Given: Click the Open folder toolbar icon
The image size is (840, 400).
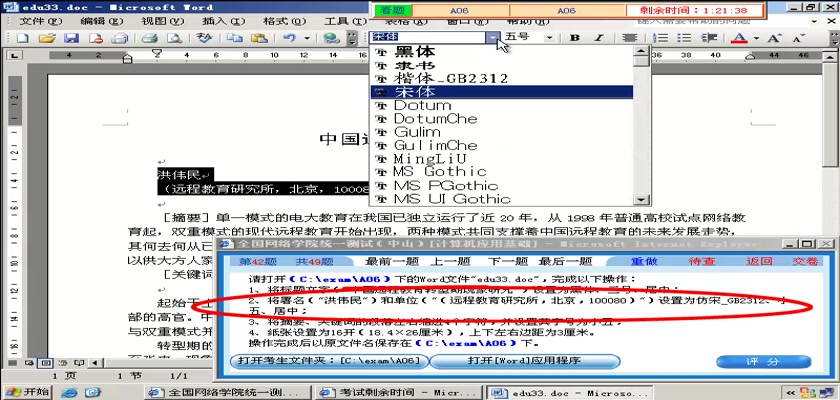Looking at the screenshot, I should (x=47, y=38).
